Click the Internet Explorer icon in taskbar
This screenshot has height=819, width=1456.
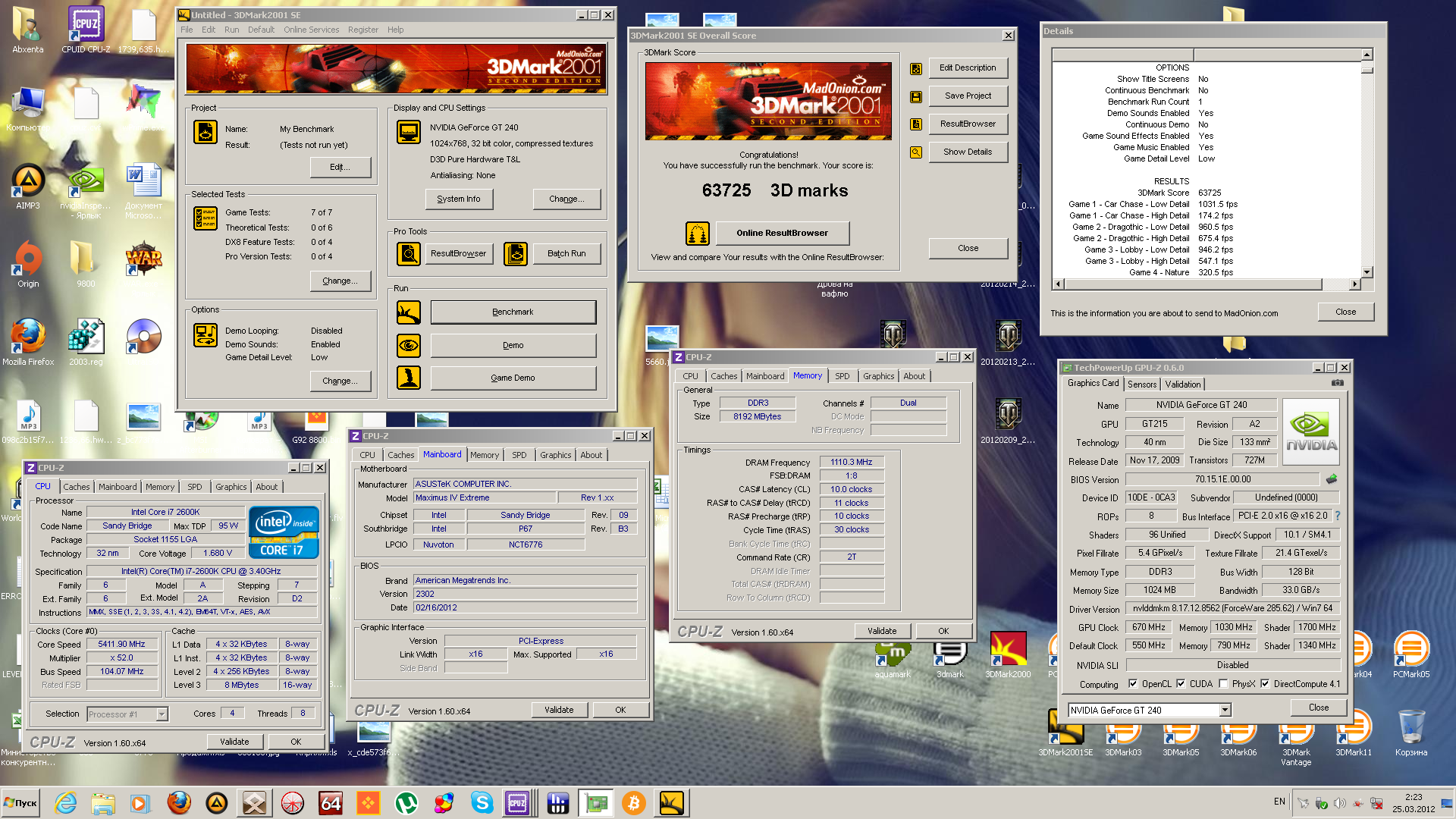[x=65, y=803]
